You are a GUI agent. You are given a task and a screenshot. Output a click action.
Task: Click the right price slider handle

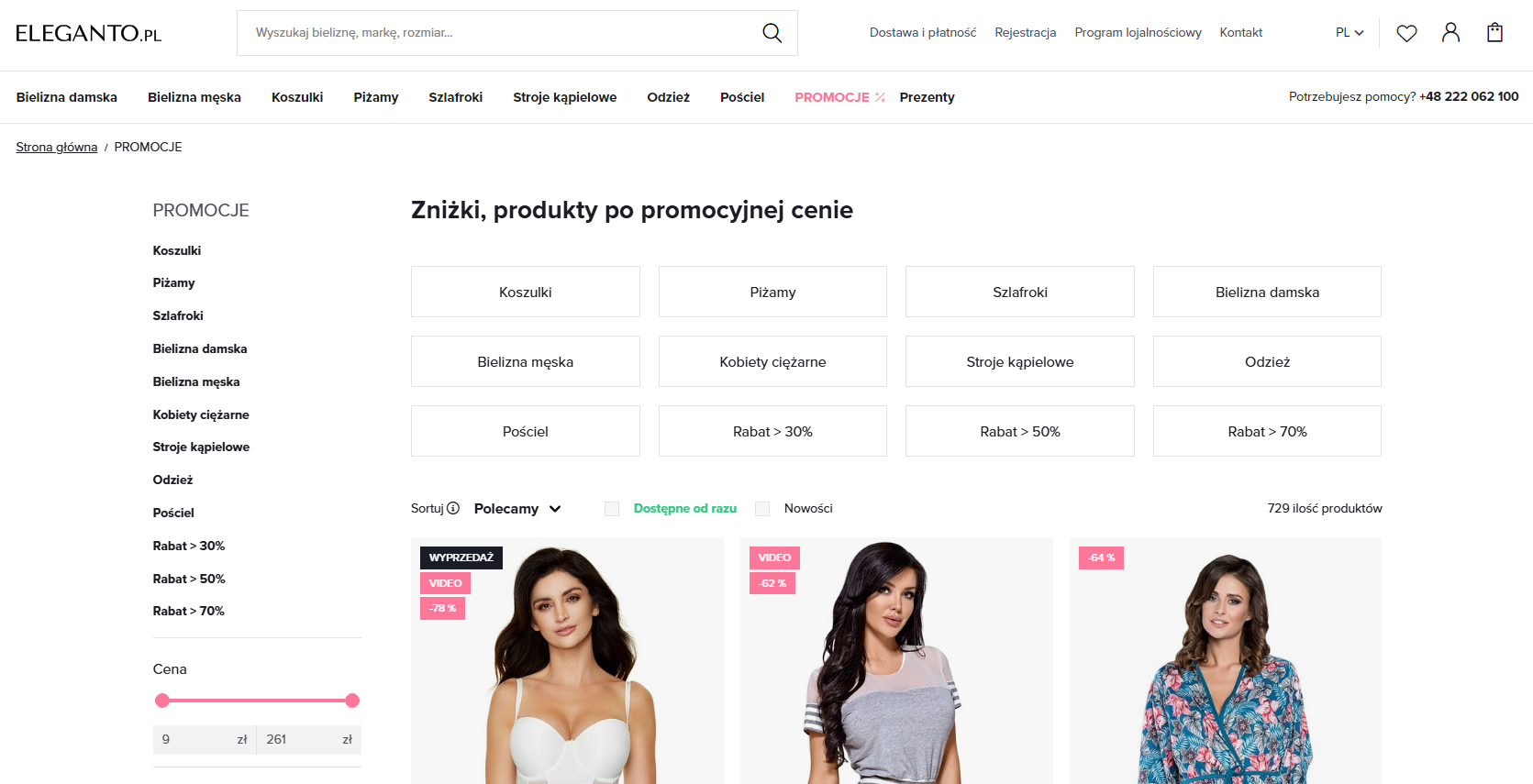pos(352,701)
